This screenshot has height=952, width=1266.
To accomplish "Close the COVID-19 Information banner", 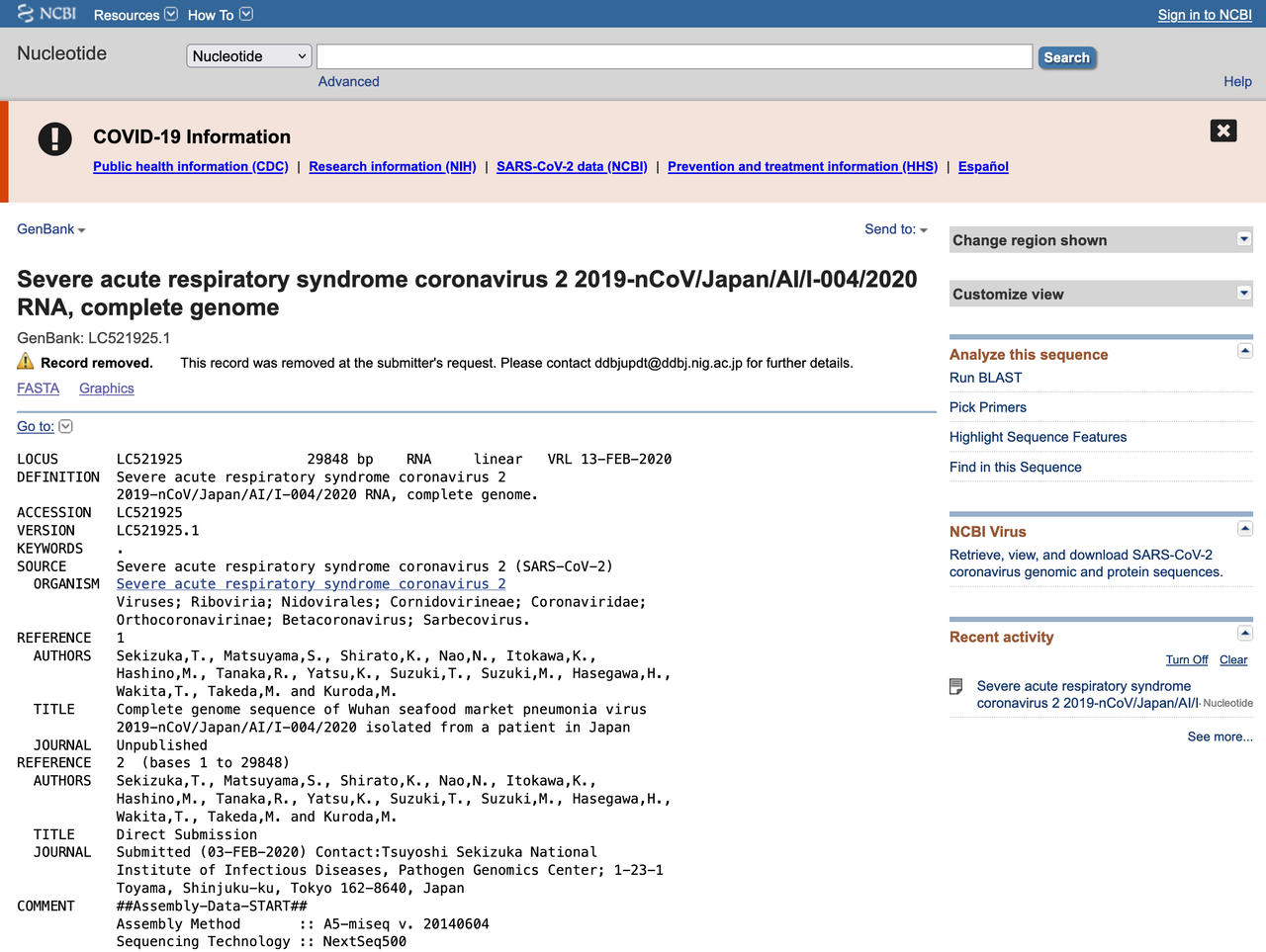I will [1223, 130].
